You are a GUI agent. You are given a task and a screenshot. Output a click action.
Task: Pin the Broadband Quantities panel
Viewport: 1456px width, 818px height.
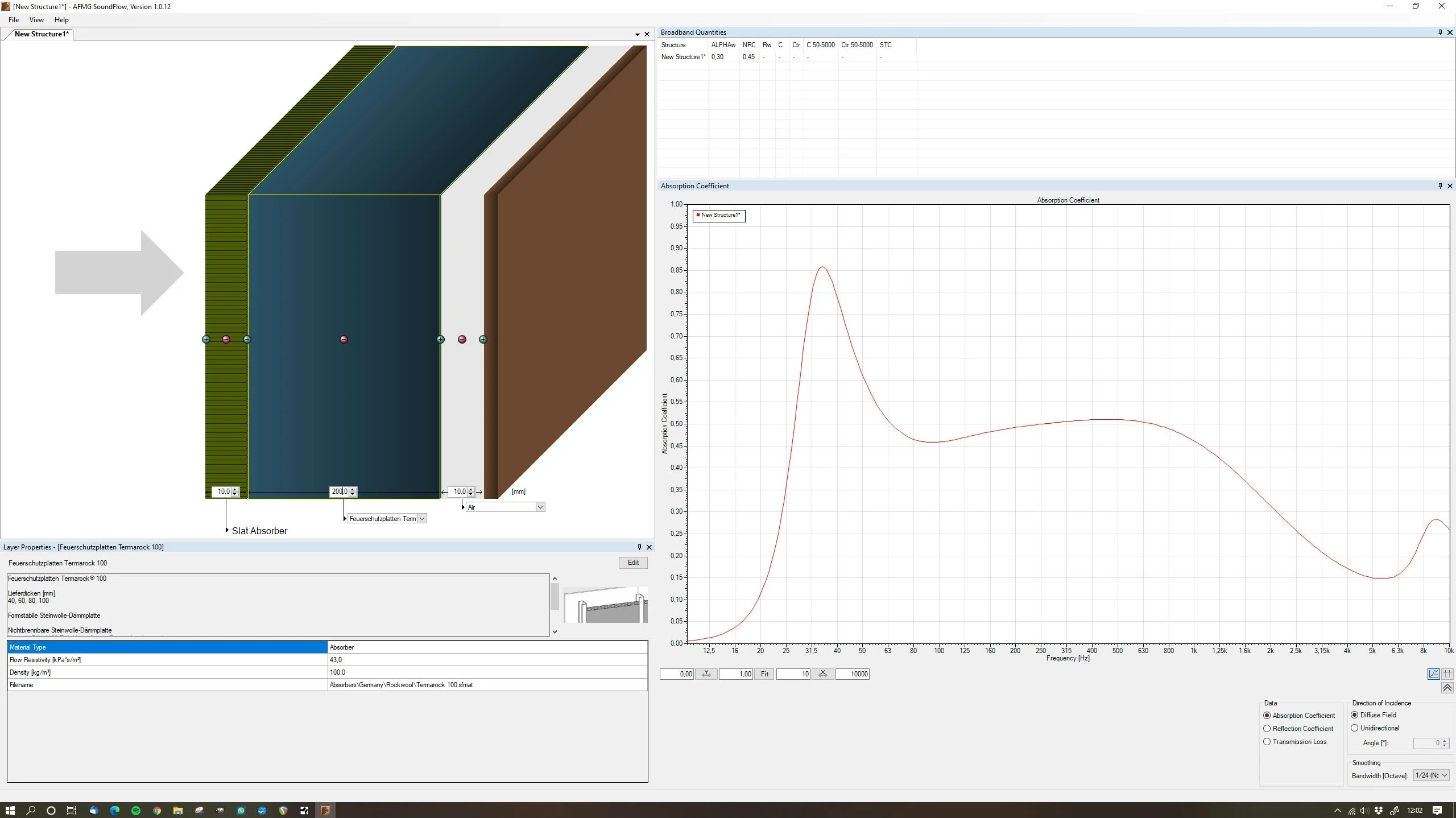tap(1440, 32)
